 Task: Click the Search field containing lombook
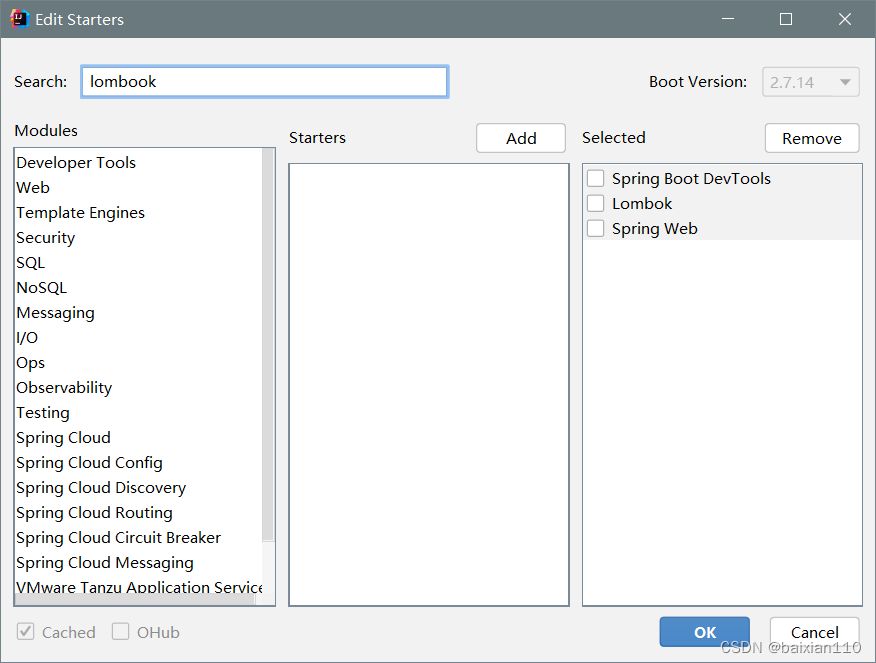[265, 82]
